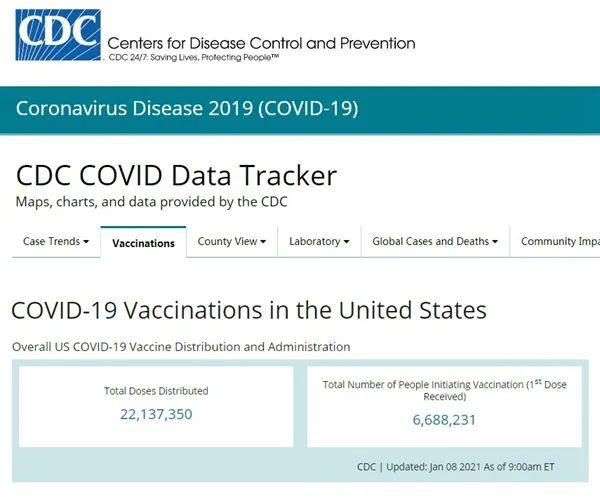Click the Coronavirus Disease 2019 (COVID-19) banner link
This screenshot has width=600, height=504.
click(x=186, y=108)
